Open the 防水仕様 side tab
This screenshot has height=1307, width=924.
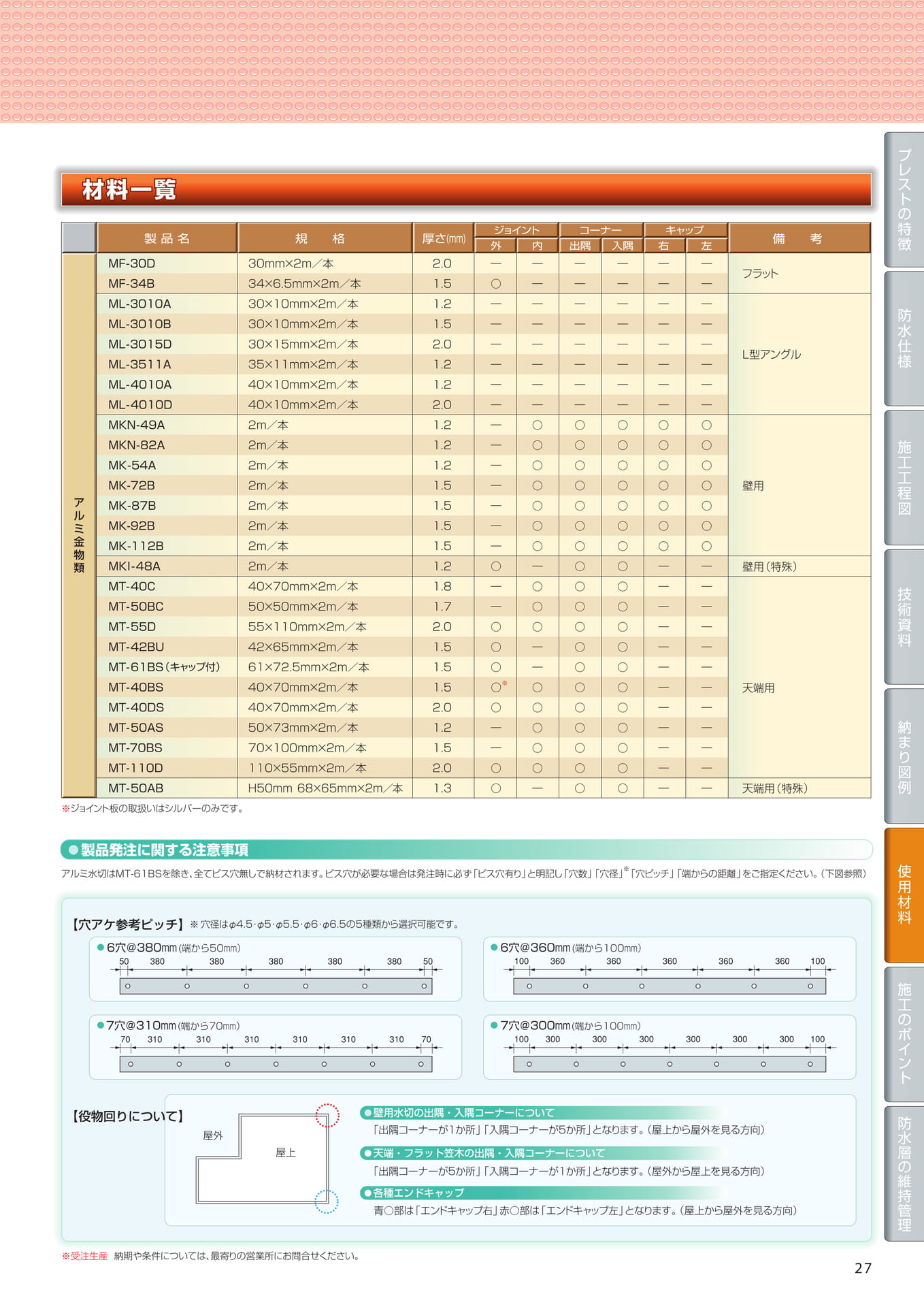904,338
